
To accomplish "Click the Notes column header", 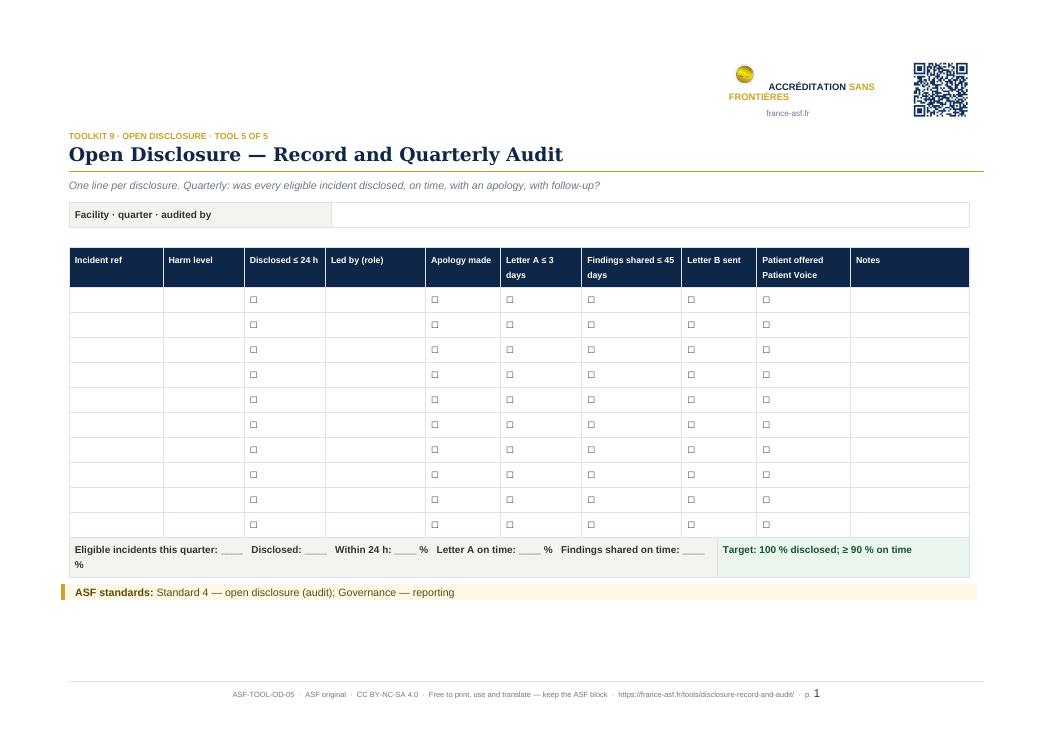I will pyautogui.click(x=909, y=267).
